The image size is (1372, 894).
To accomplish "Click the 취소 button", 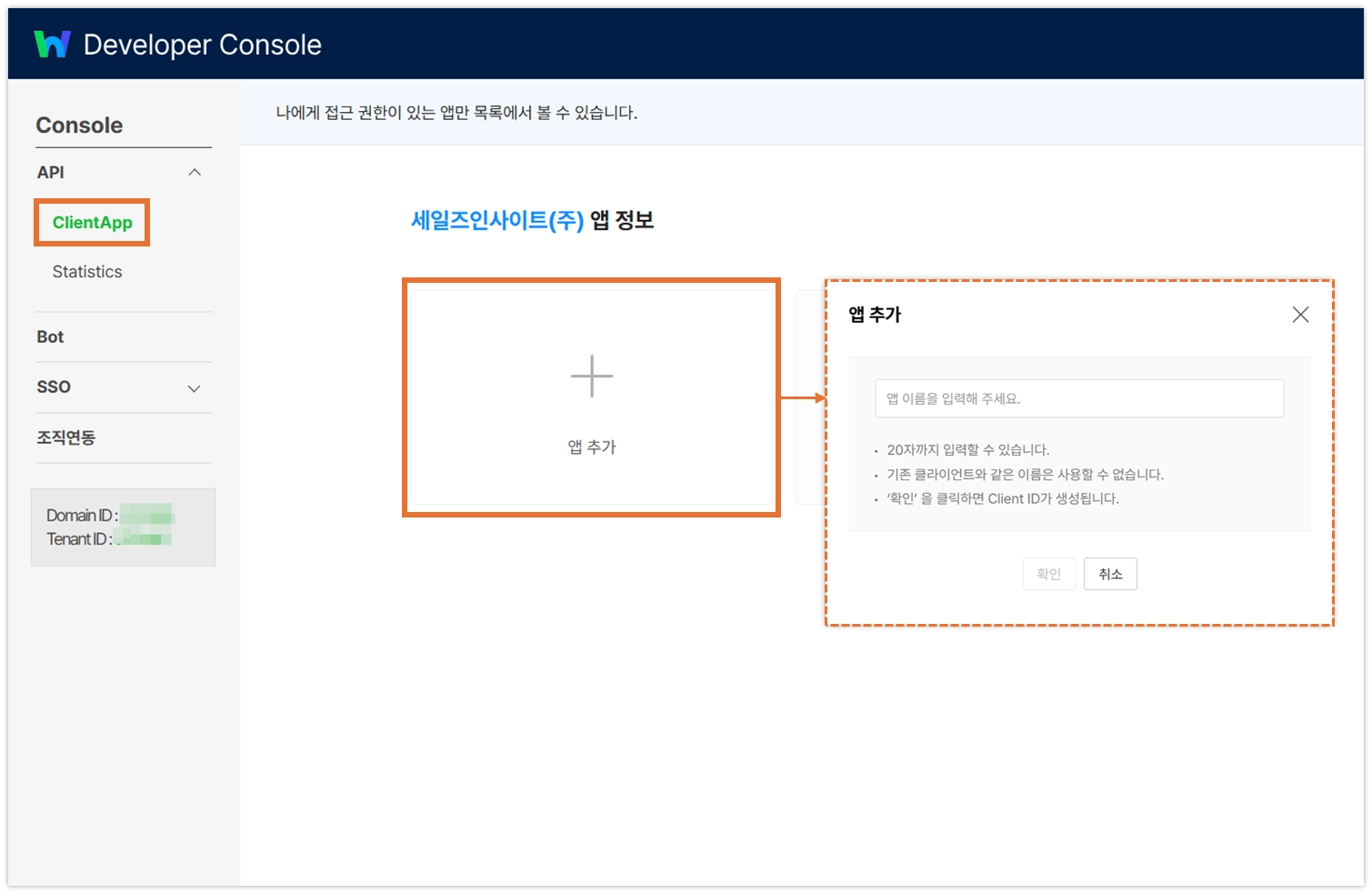I will coord(1110,574).
